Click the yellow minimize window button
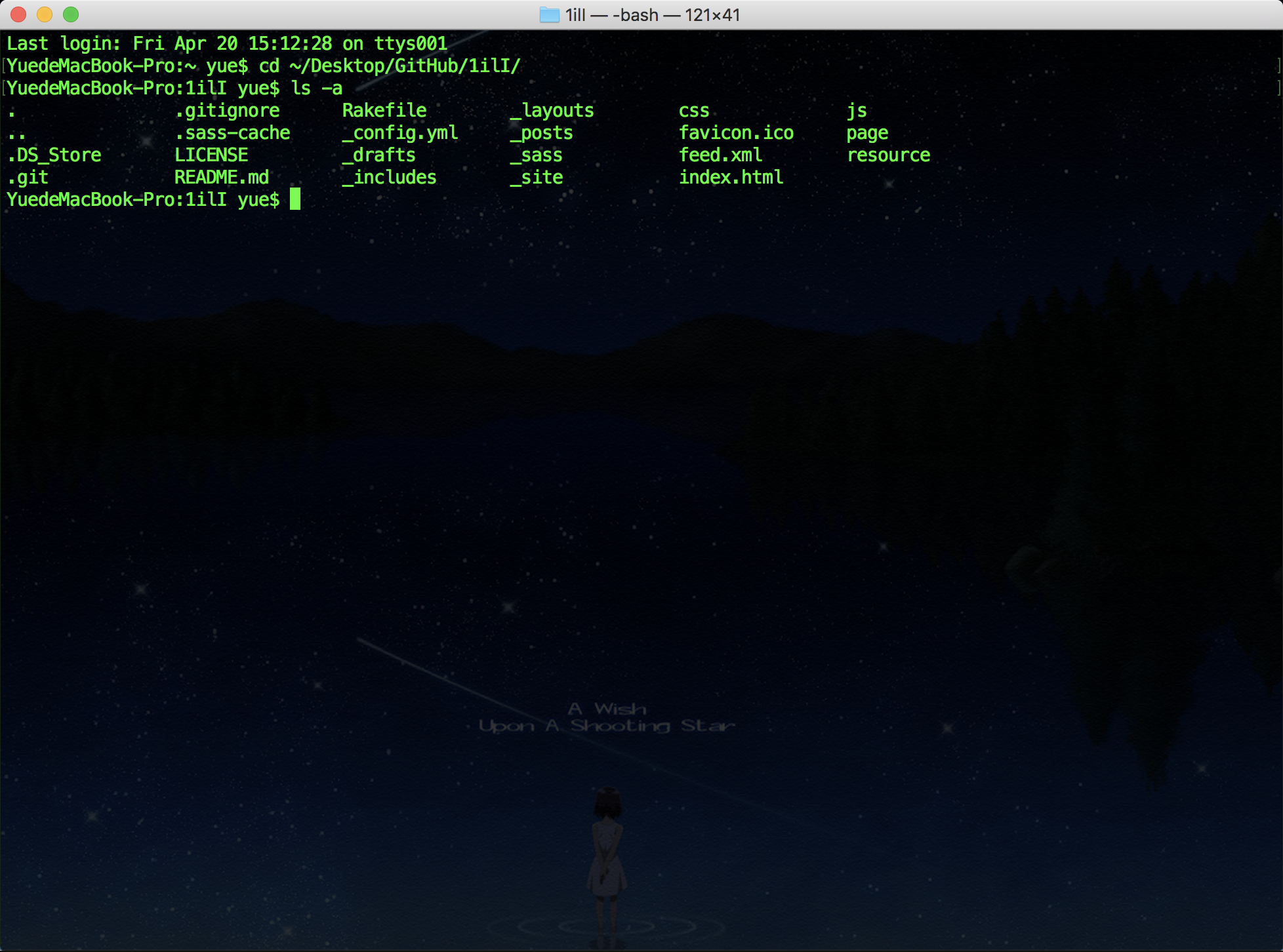The height and width of the screenshot is (952, 1283). [x=45, y=14]
